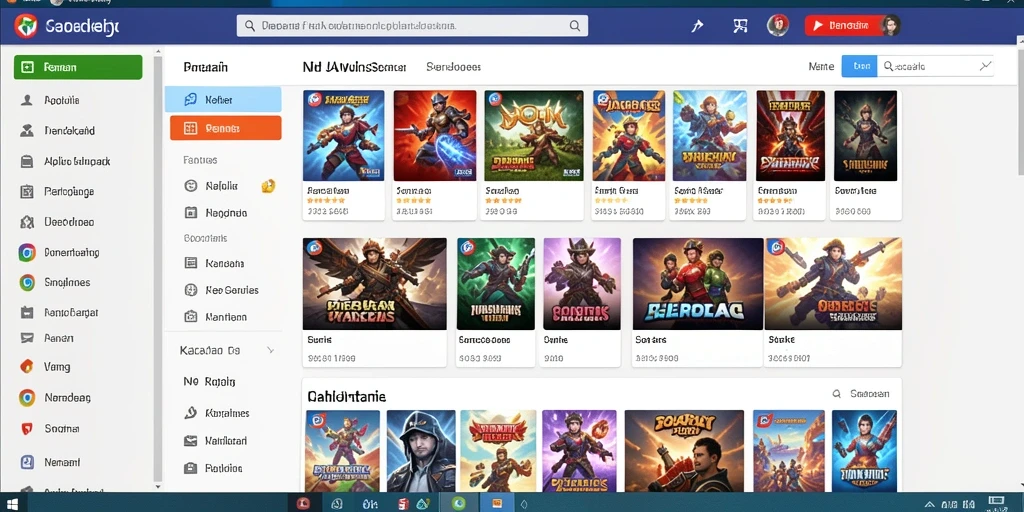Click the arrow icon in the header

click(x=697, y=26)
